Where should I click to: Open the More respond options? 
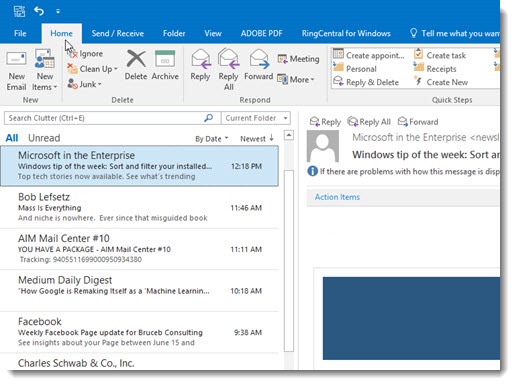coord(296,80)
